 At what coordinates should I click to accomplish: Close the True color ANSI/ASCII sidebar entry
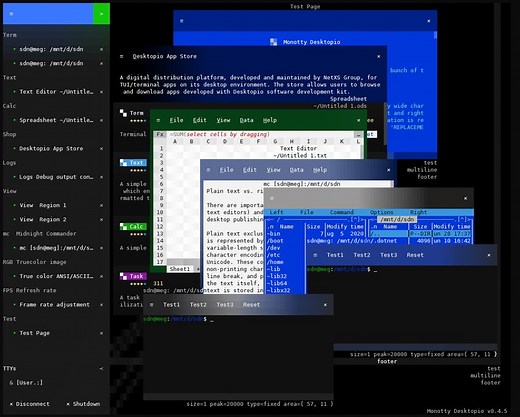click(x=101, y=276)
